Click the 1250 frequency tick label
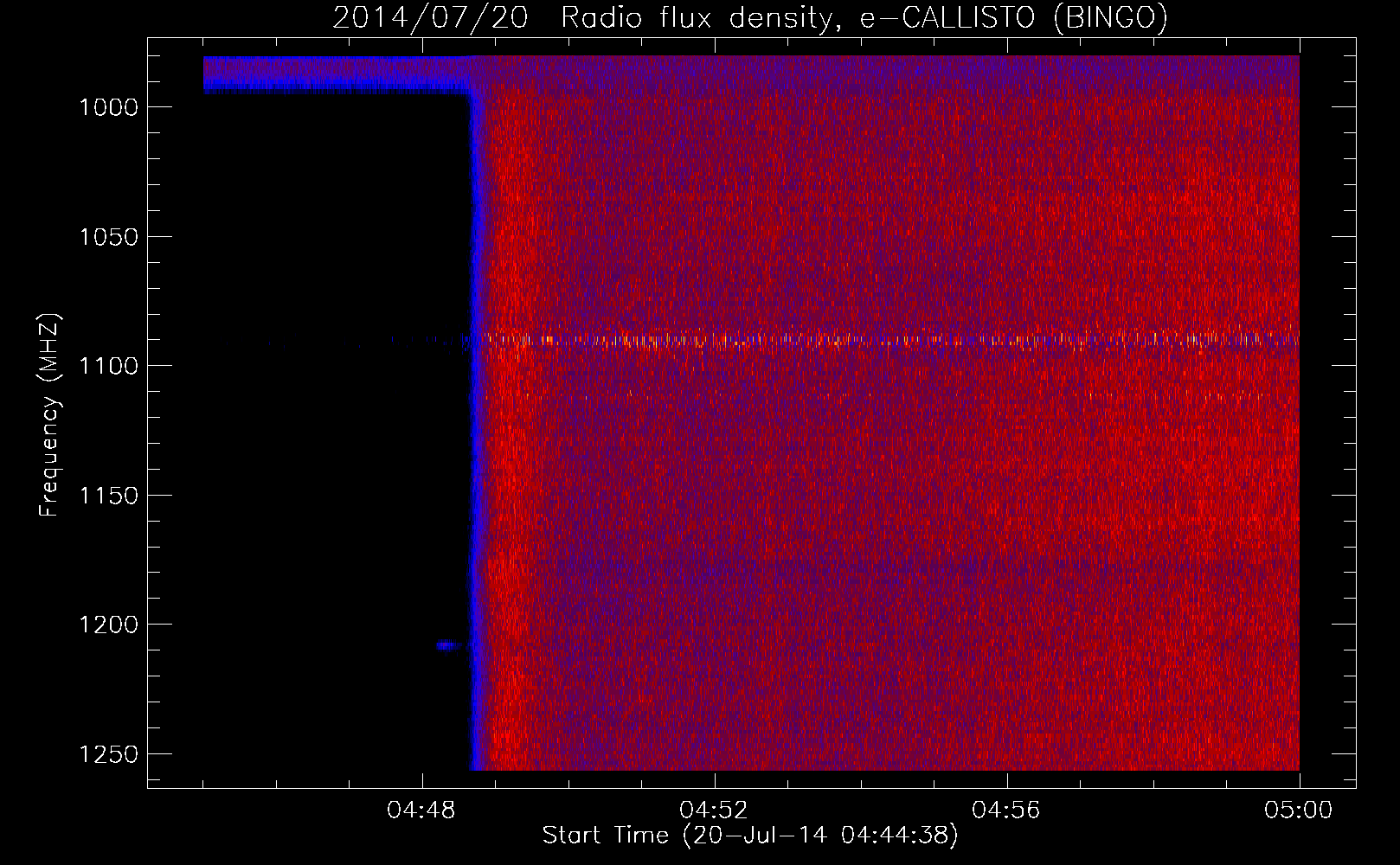Viewport: 1400px width, 865px height. pyautogui.click(x=108, y=754)
